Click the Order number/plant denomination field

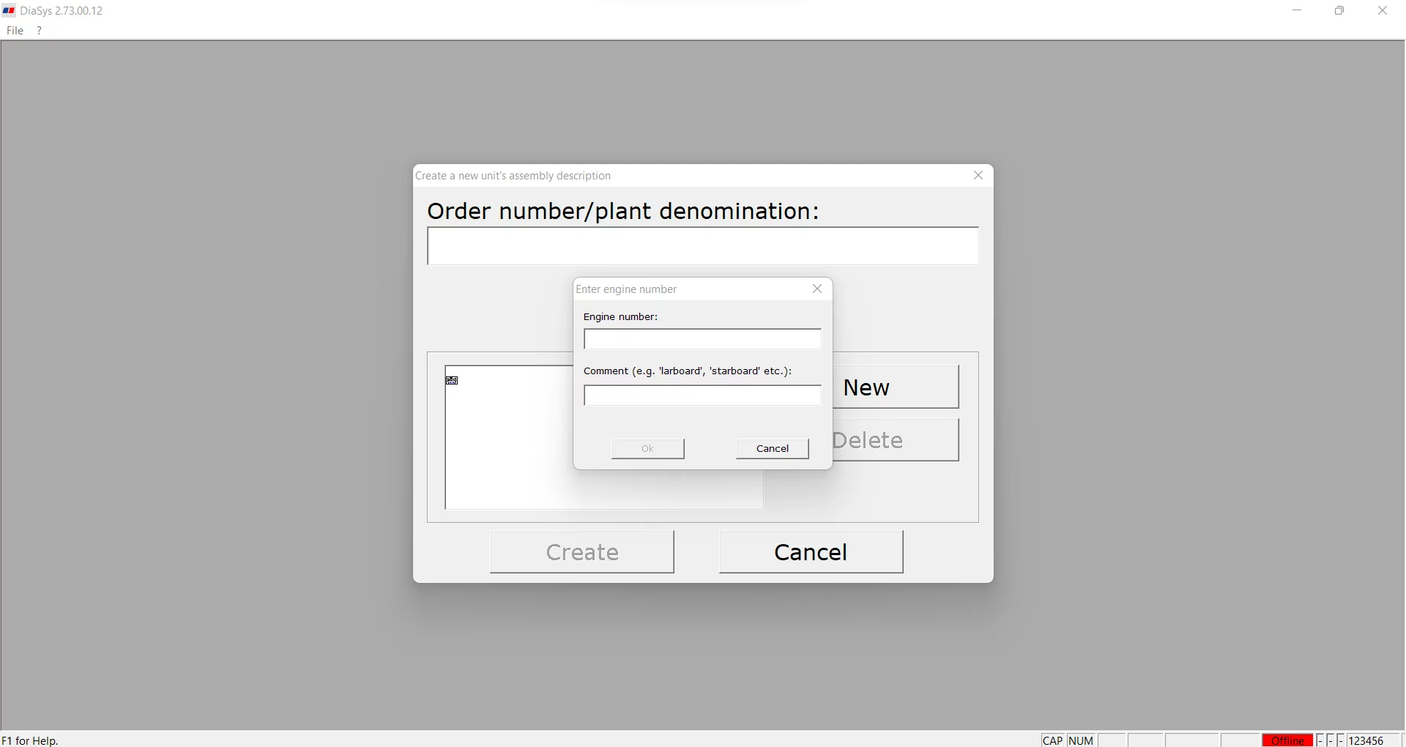702,246
